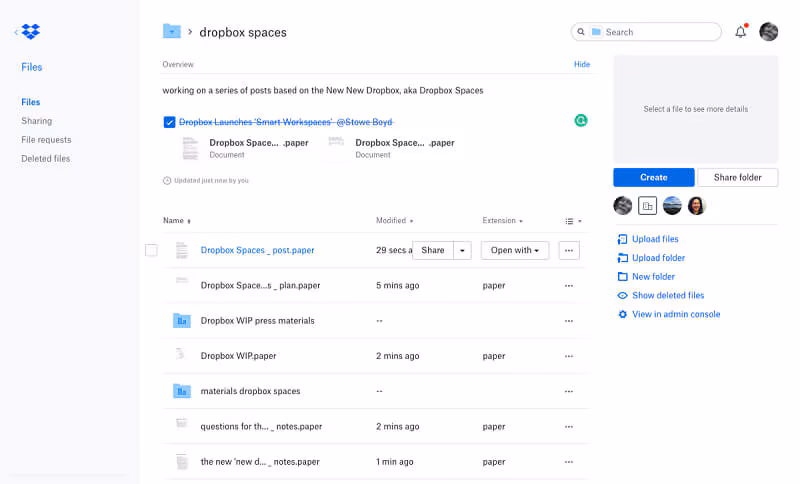Screen dimensions: 800x484
Task: Click the green mention badge icon
Action: [x=581, y=120]
